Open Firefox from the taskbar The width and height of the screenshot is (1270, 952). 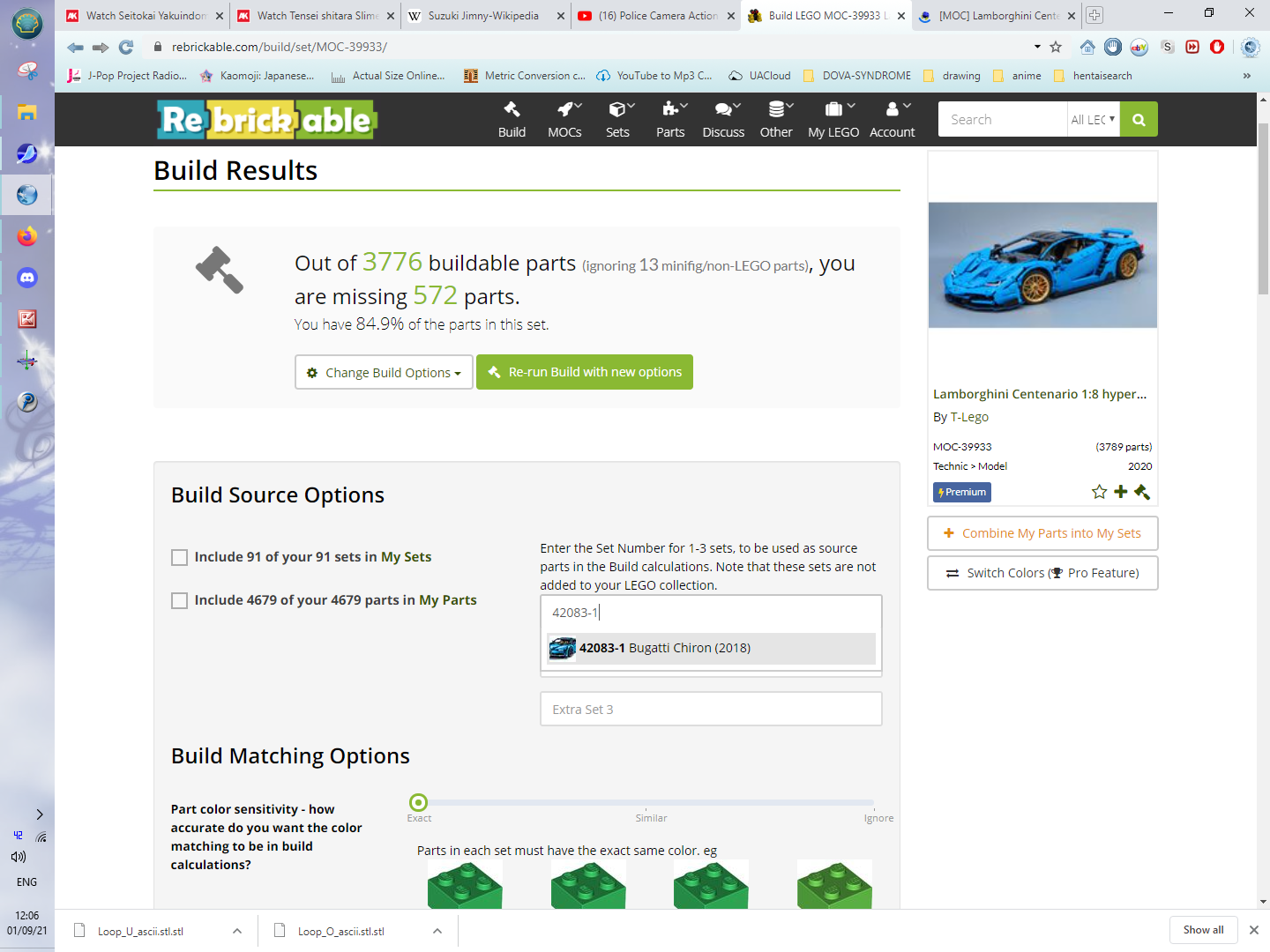coord(27,236)
